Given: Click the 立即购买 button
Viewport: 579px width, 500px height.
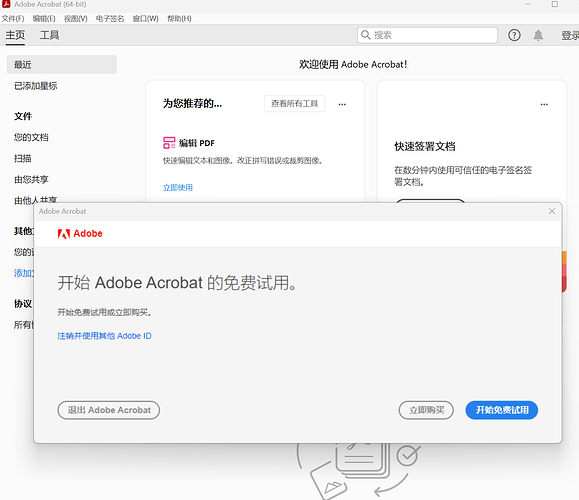Looking at the screenshot, I should coord(426,410).
